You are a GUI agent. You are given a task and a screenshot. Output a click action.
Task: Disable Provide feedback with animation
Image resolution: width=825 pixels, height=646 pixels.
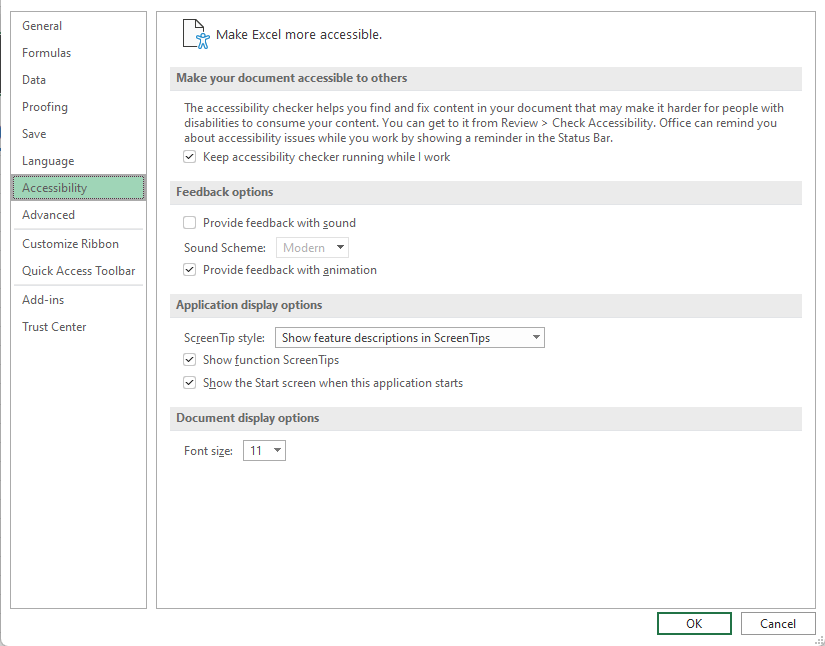point(189,270)
